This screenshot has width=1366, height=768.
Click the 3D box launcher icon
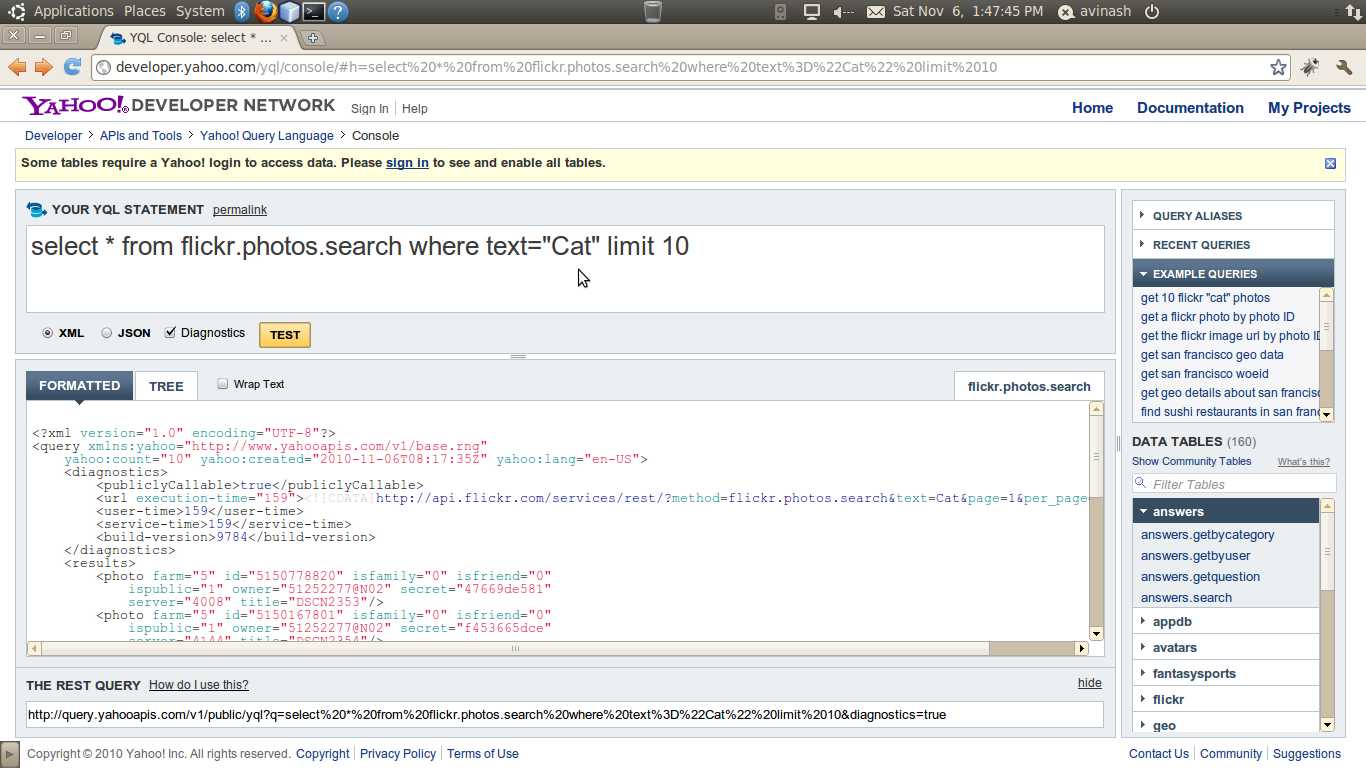289,12
